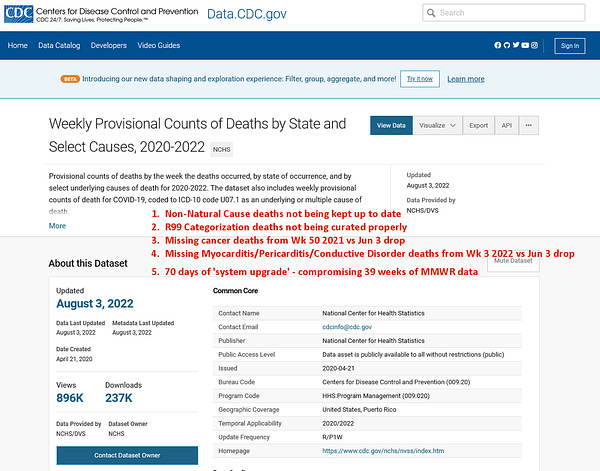This screenshot has height=471, width=600.
Task: Click the Mute Dataset button
Action: 513,261
